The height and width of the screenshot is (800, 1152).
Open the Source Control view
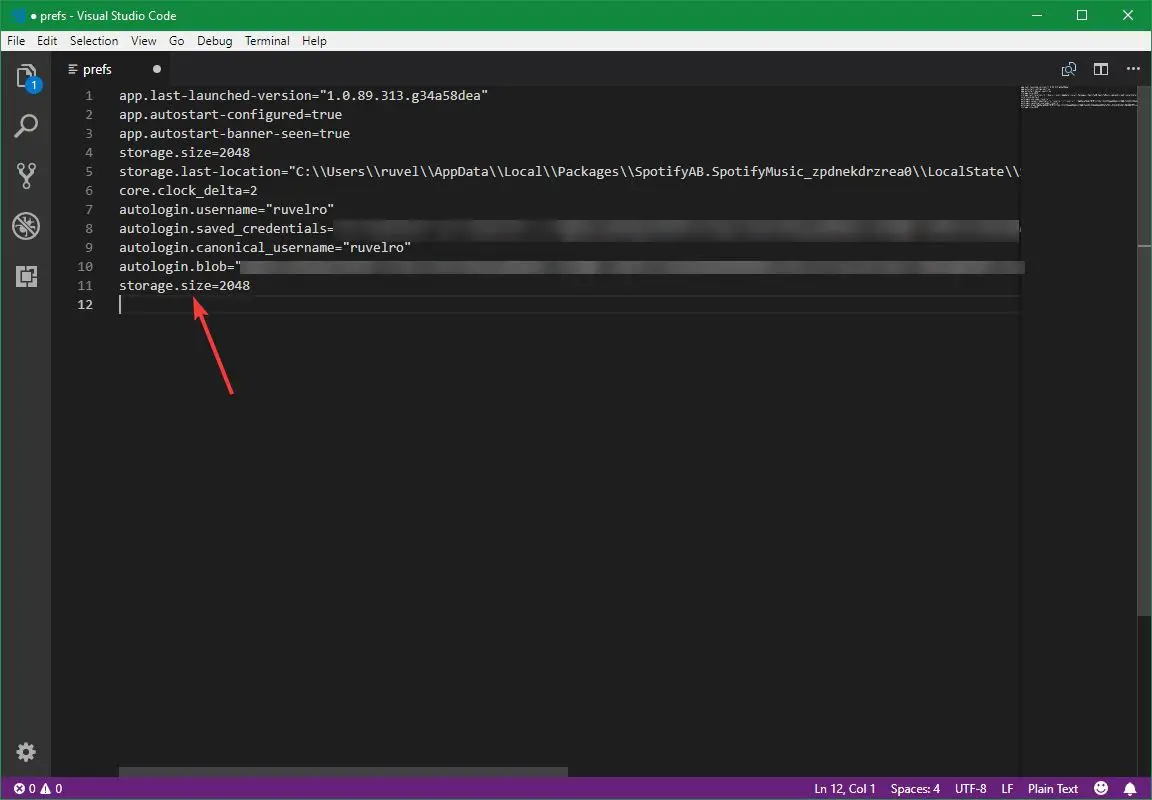point(26,176)
